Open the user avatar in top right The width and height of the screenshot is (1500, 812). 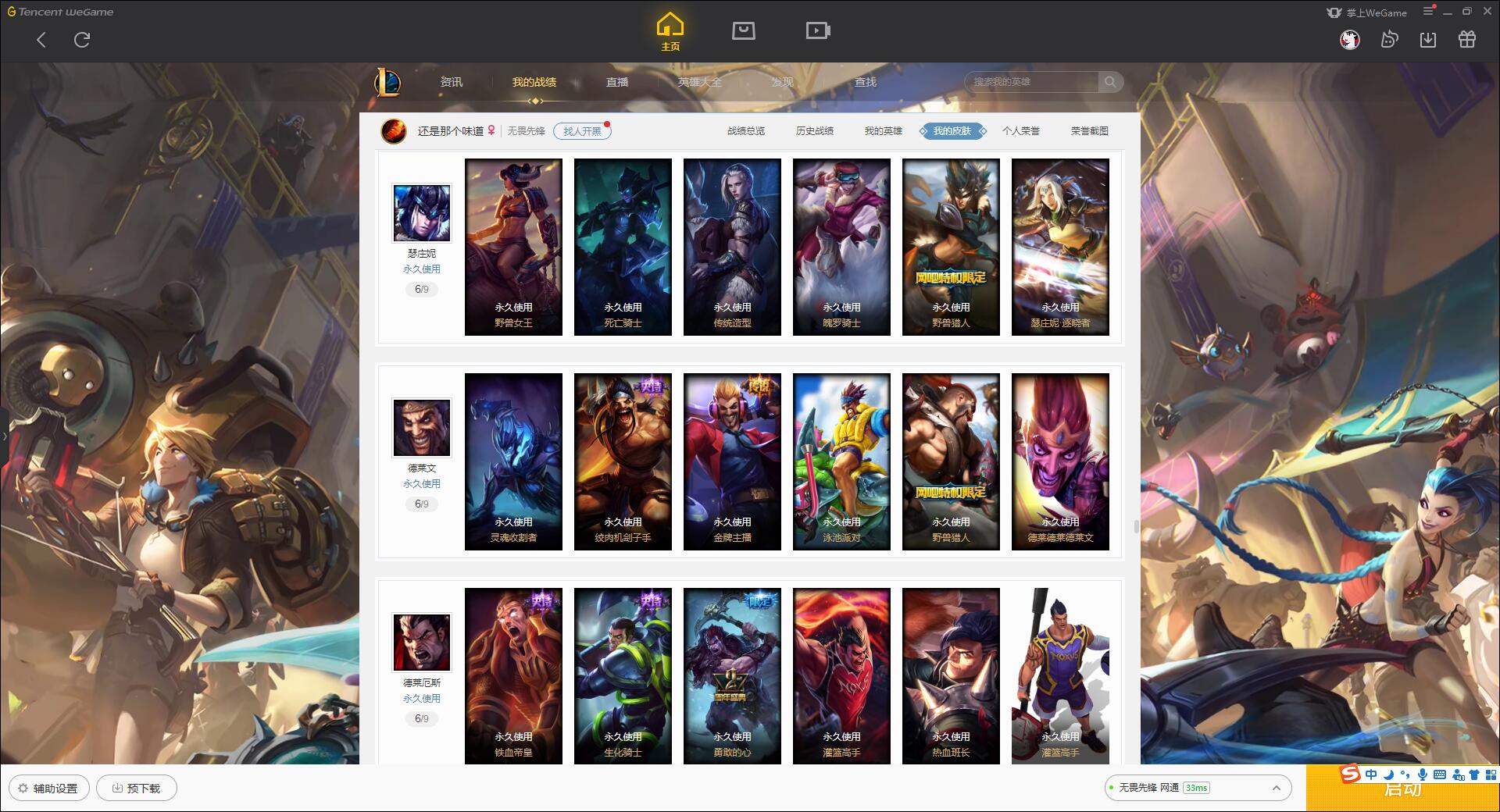click(1350, 40)
